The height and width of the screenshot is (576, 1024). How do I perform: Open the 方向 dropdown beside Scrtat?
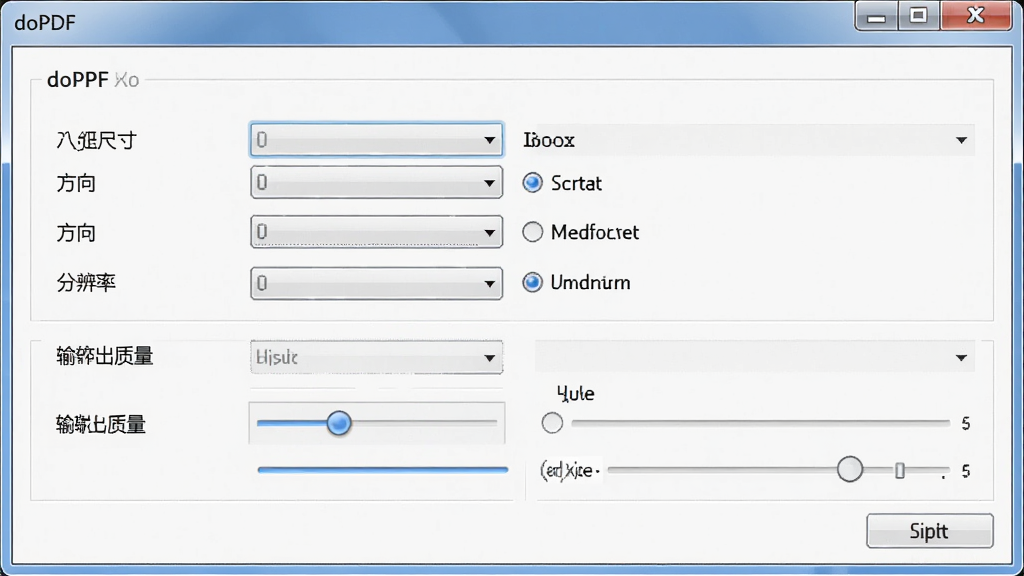point(376,182)
